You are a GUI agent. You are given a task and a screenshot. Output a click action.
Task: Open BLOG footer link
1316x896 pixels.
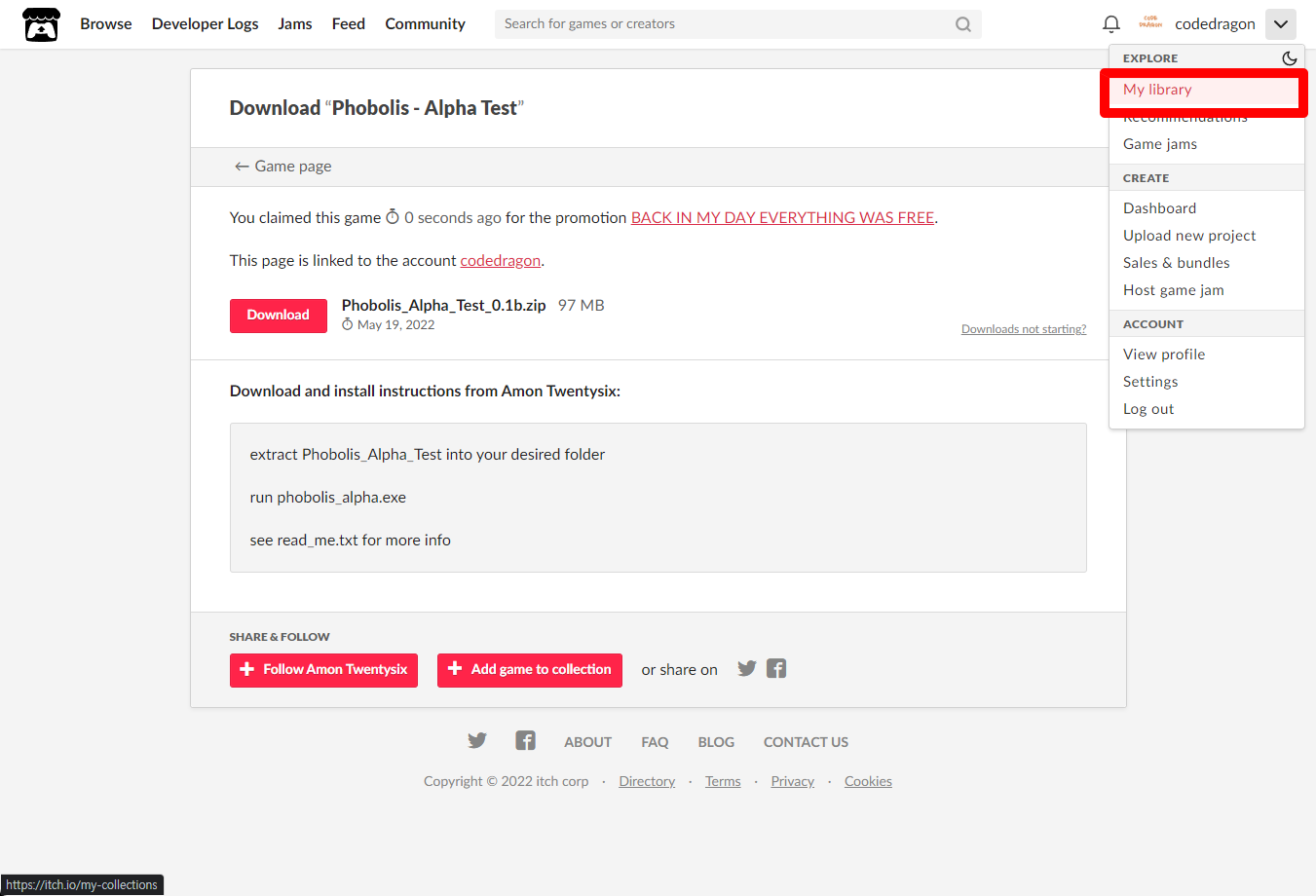pyautogui.click(x=716, y=742)
